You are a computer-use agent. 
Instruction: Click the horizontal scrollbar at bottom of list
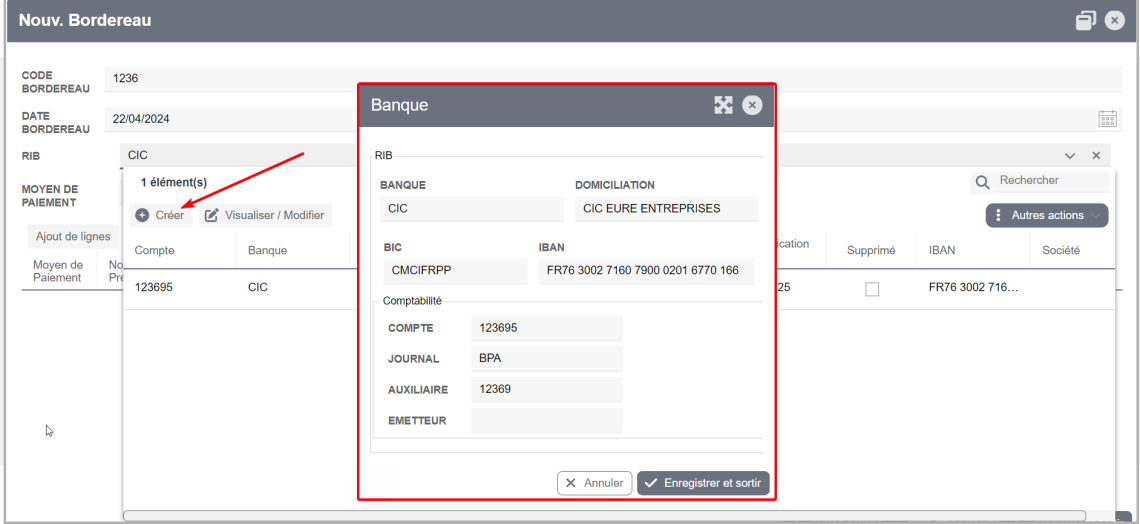(x=604, y=516)
